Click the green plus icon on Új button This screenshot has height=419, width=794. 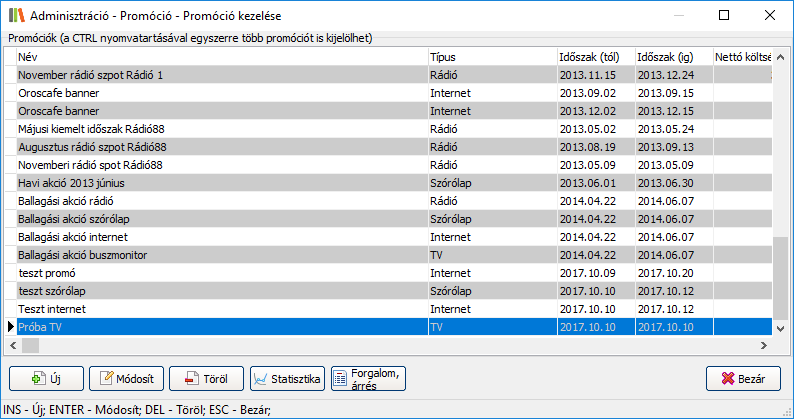[x=39, y=379]
